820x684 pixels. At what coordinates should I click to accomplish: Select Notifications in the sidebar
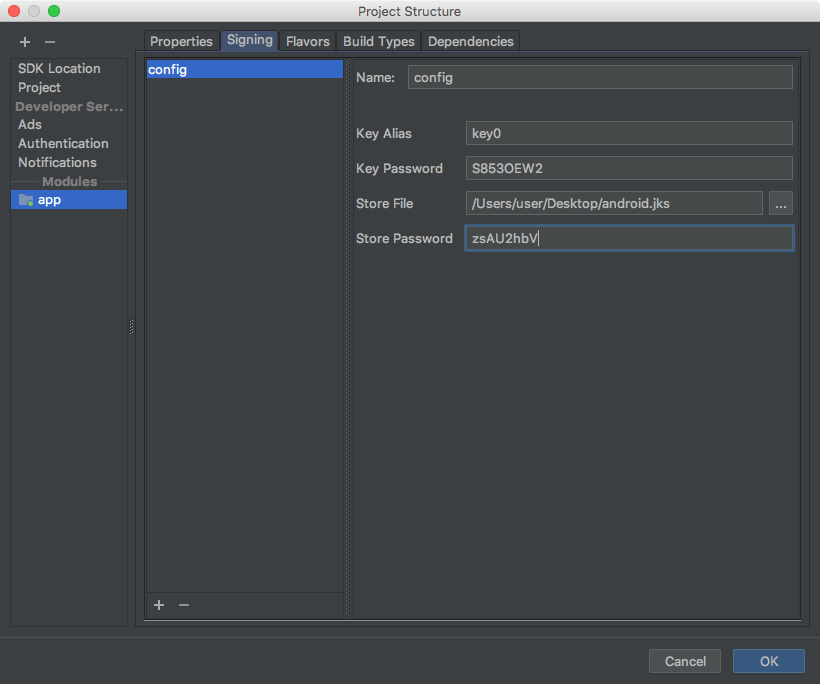tap(57, 162)
